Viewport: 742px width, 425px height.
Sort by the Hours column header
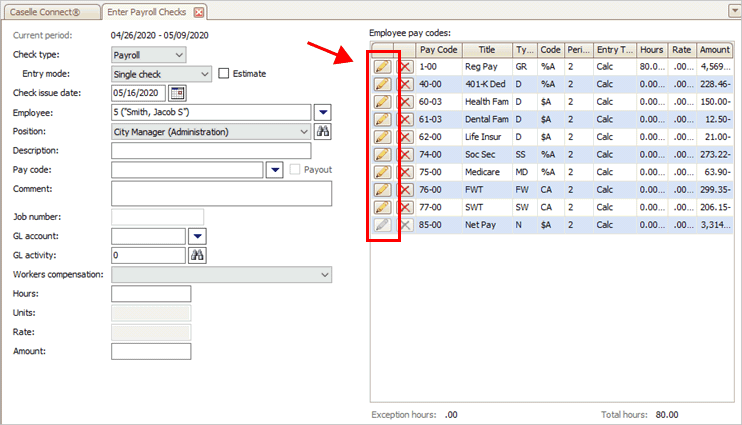[652, 50]
